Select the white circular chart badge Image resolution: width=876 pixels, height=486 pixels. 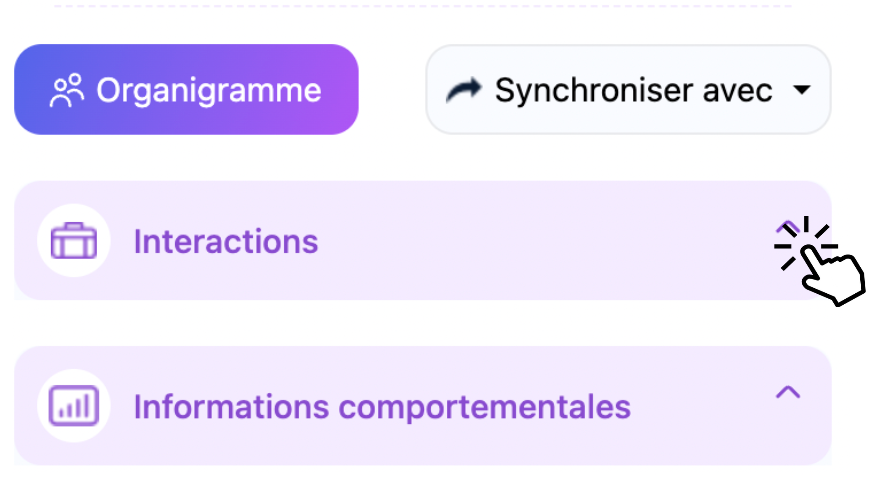point(74,406)
